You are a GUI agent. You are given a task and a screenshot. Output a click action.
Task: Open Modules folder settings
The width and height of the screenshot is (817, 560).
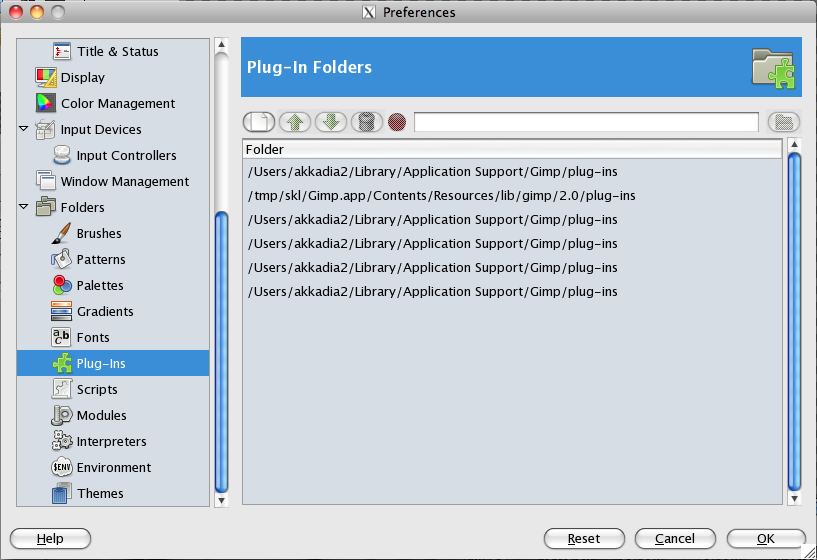click(x=102, y=416)
